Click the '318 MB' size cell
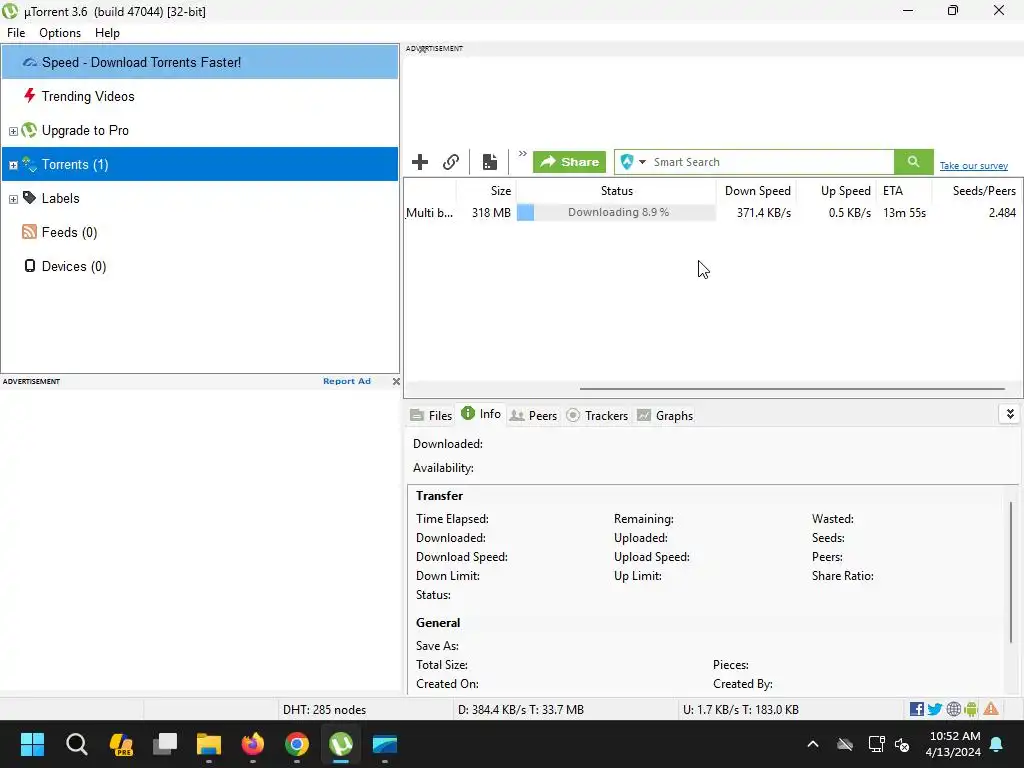The image size is (1024, 768). (491, 213)
